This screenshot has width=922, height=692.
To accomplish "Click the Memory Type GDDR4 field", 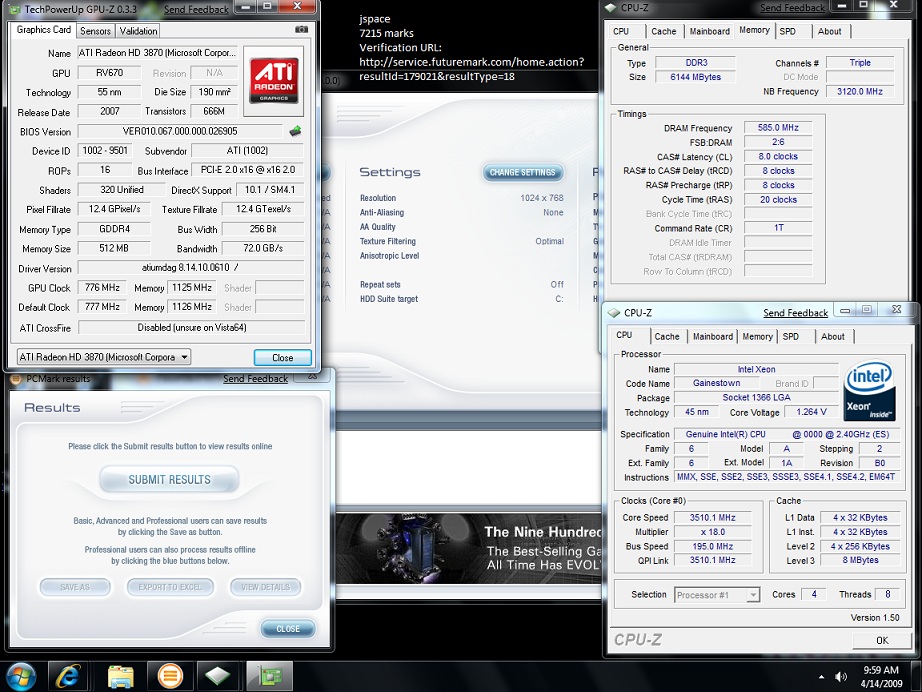I will tap(114, 229).
